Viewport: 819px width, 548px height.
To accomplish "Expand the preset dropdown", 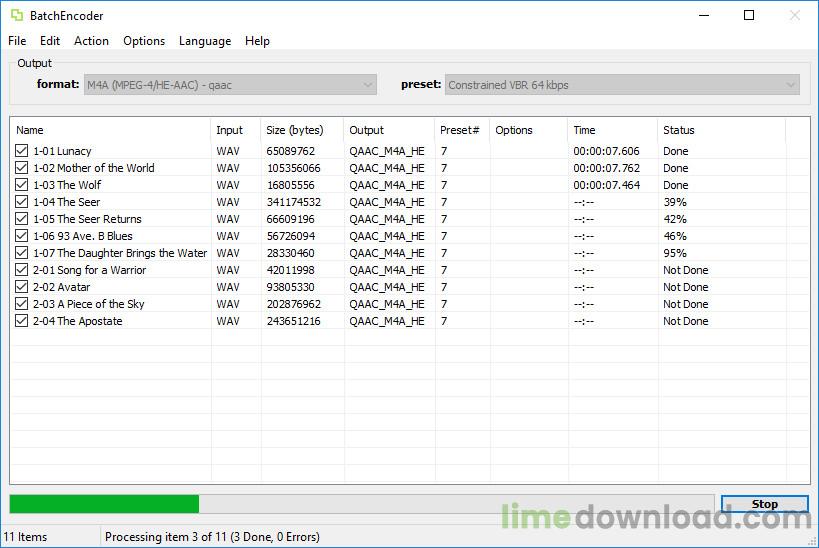I will click(622, 85).
